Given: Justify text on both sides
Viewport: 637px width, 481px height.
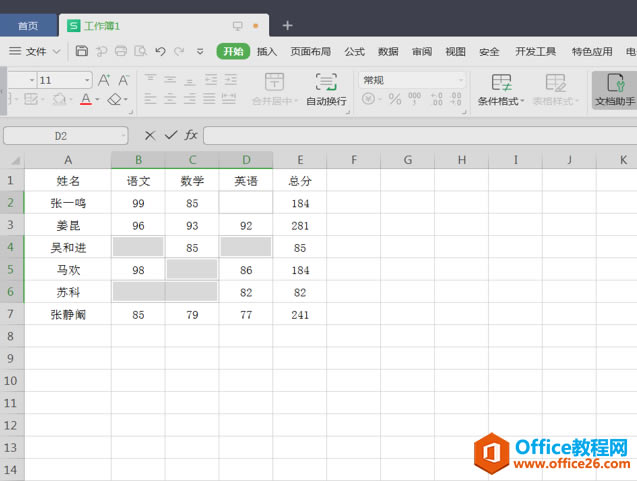Looking at the screenshot, I should tap(209, 99).
